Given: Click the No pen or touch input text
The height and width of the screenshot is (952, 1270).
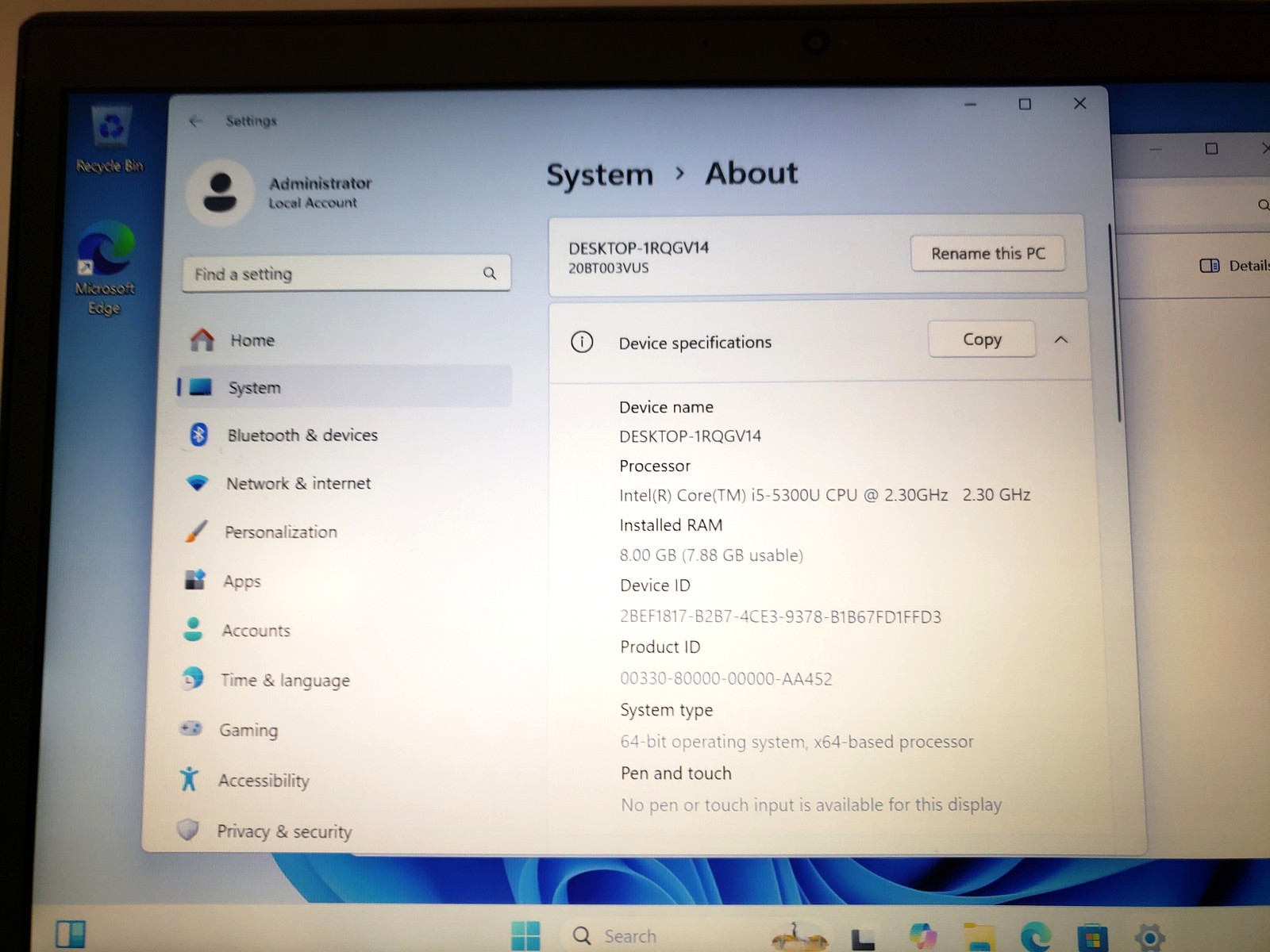Looking at the screenshot, I should [x=811, y=804].
